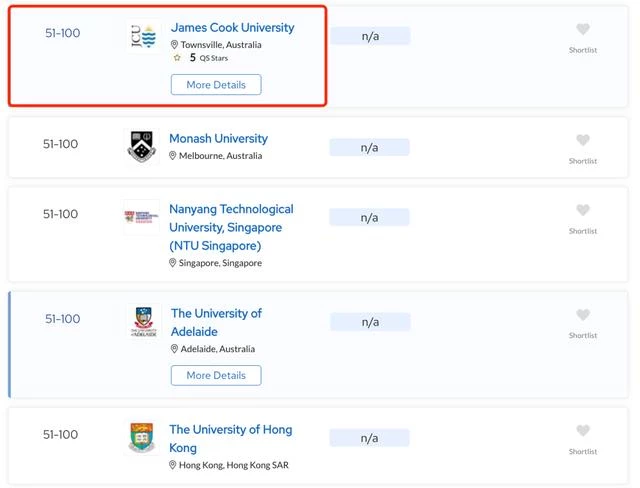This screenshot has height=488, width=640.
Task: Click 51-100 rank of Nanyang Technological University
Action: tap(60, 214)
